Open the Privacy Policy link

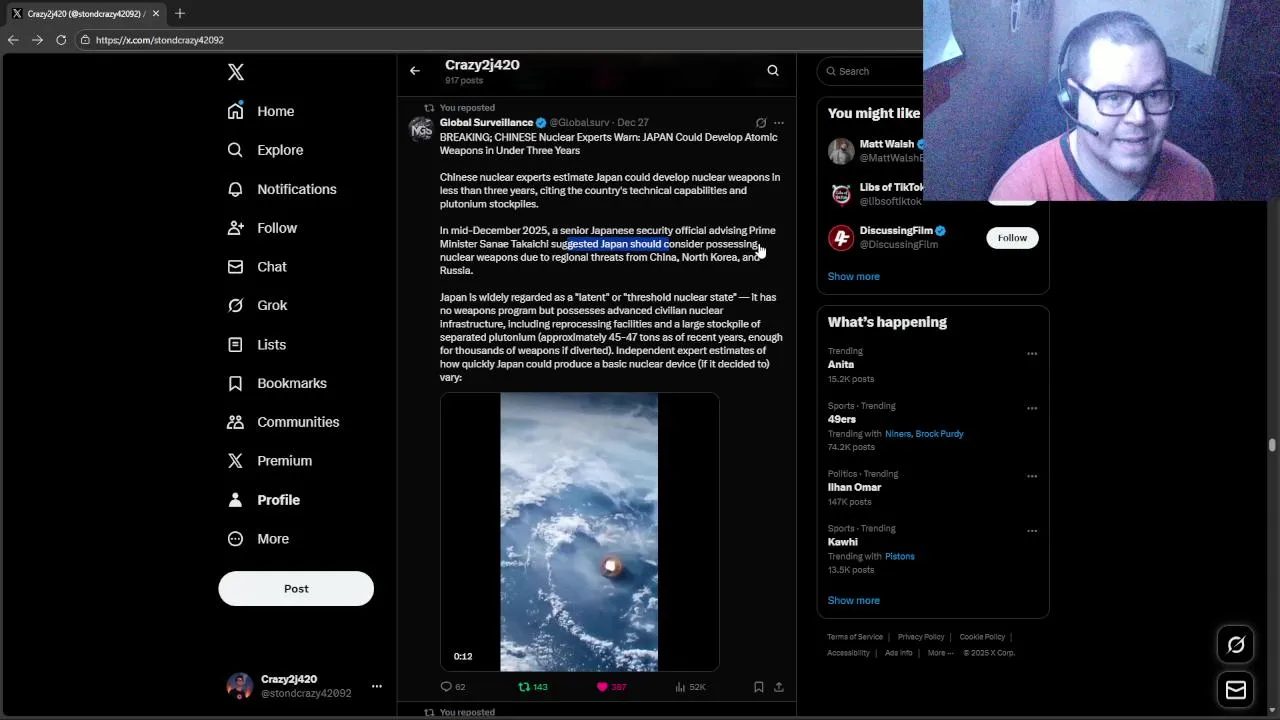(x=921, y=637)
